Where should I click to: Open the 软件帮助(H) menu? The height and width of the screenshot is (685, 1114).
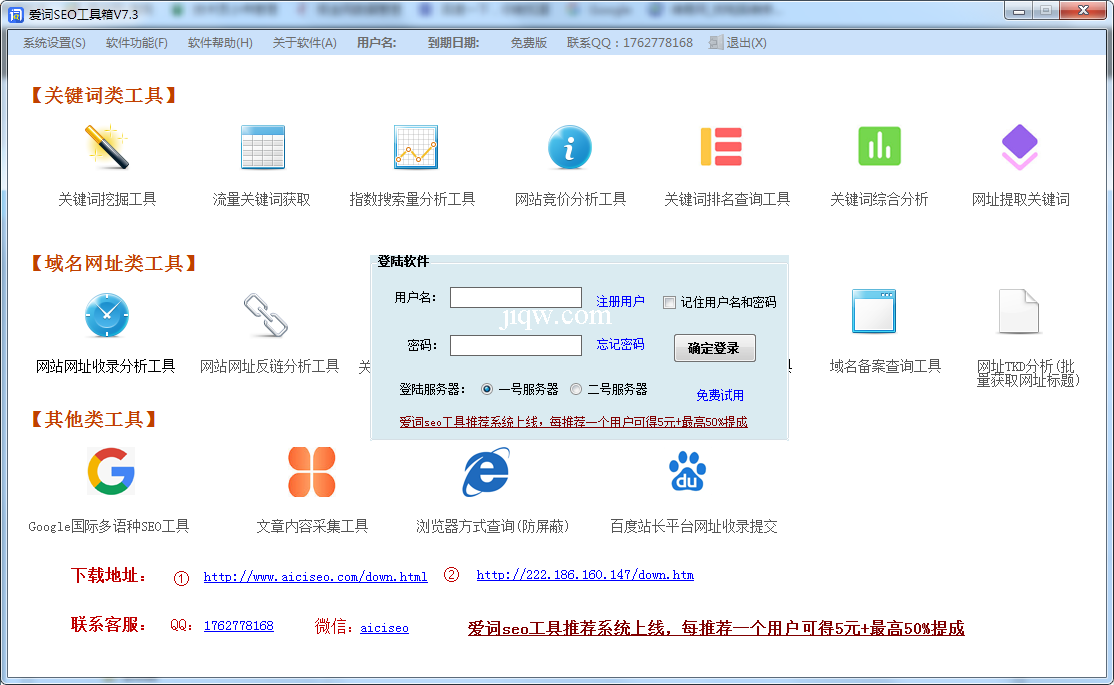[220, 43]
